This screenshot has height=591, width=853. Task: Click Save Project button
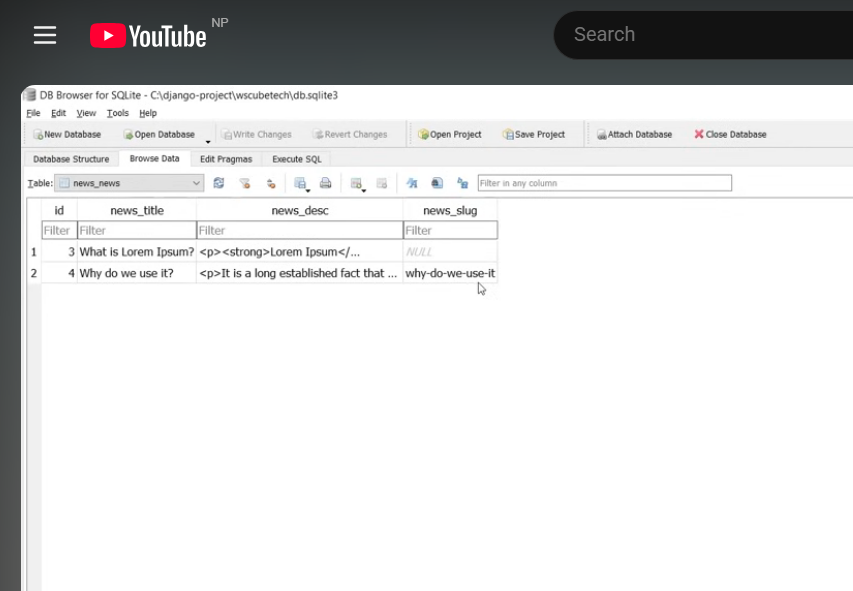(x=534, y=134)
